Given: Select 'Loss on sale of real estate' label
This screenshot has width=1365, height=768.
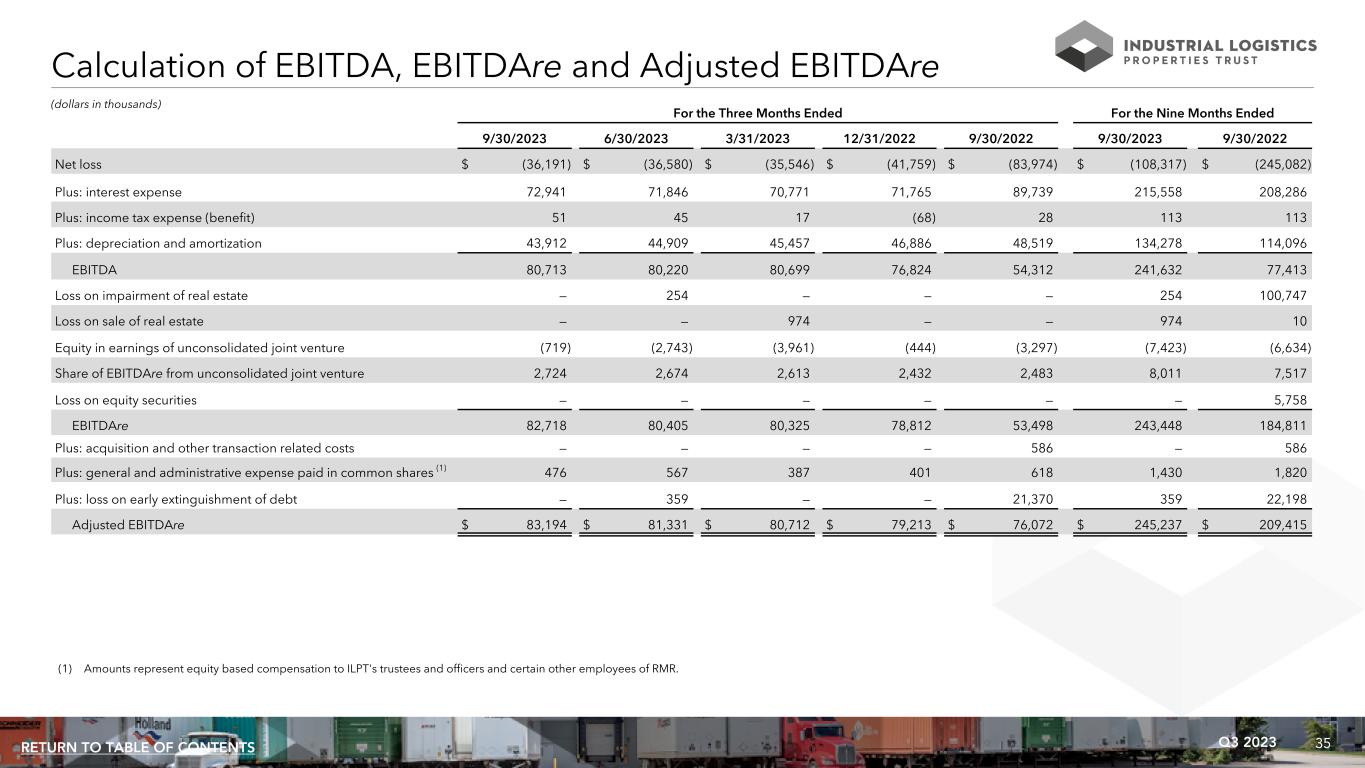Looking at the screenshot, I should point(129,321).
